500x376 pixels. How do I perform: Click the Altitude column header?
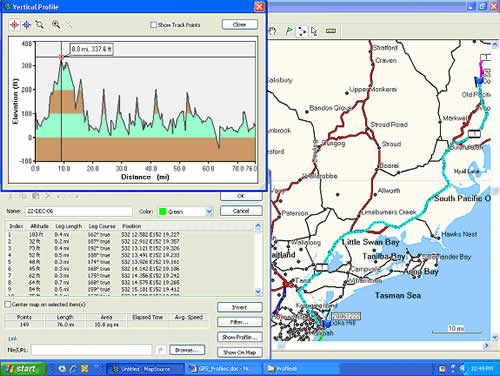pyautogui.click(x=39, y=226)
